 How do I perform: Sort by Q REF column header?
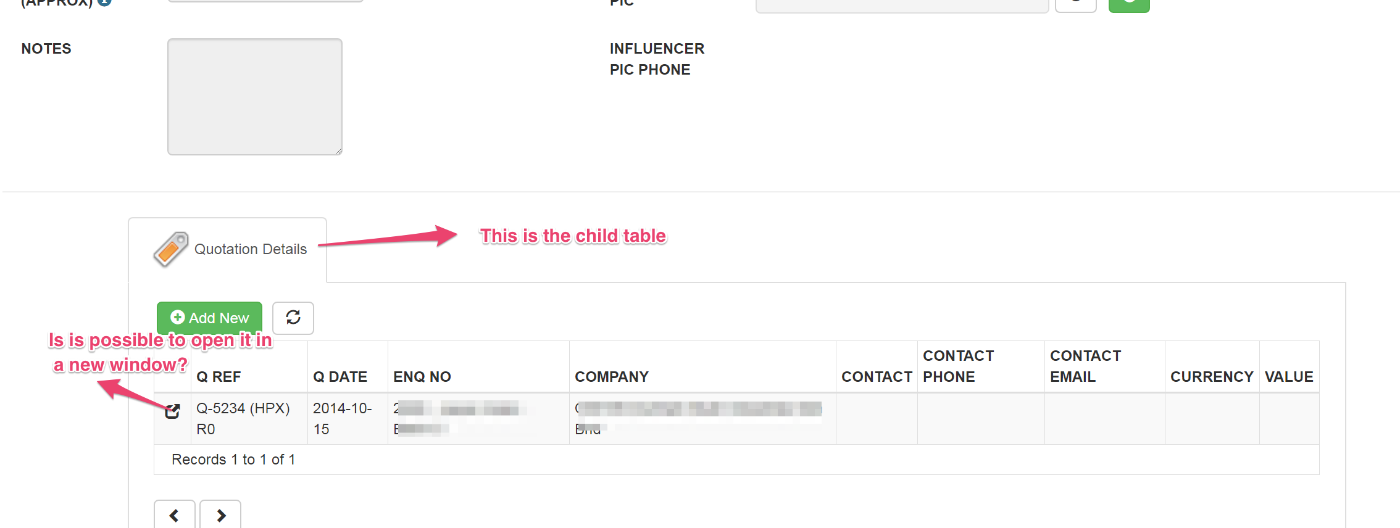tap(218, 377)
